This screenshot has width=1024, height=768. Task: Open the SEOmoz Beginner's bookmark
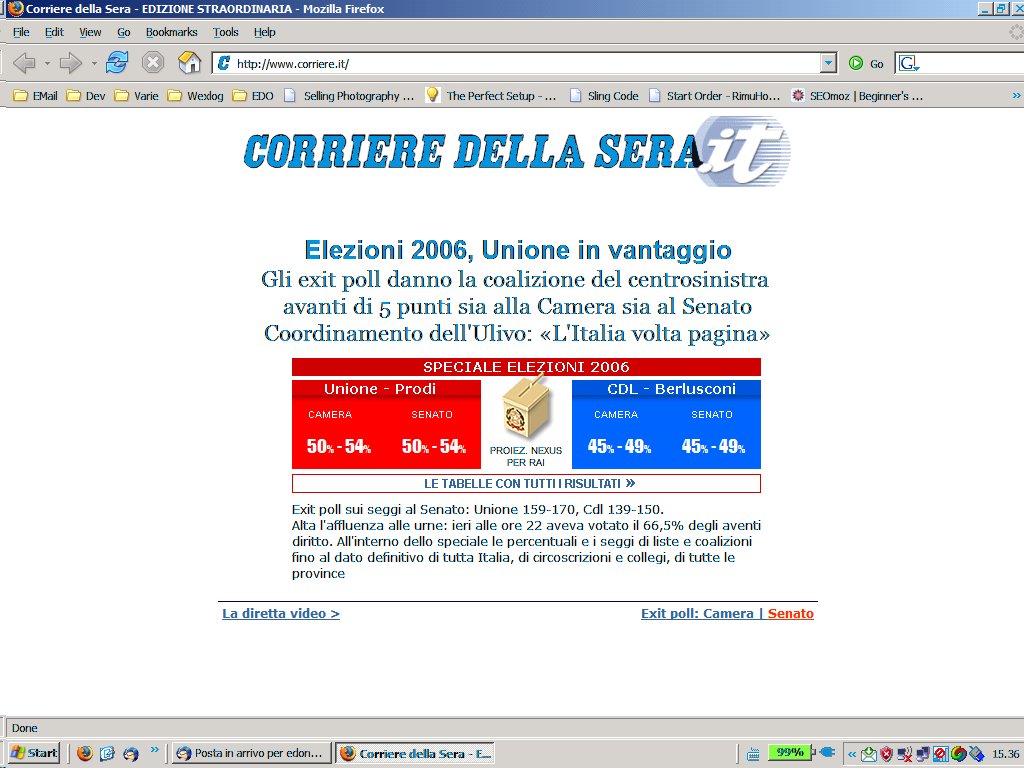pos(857,96)
